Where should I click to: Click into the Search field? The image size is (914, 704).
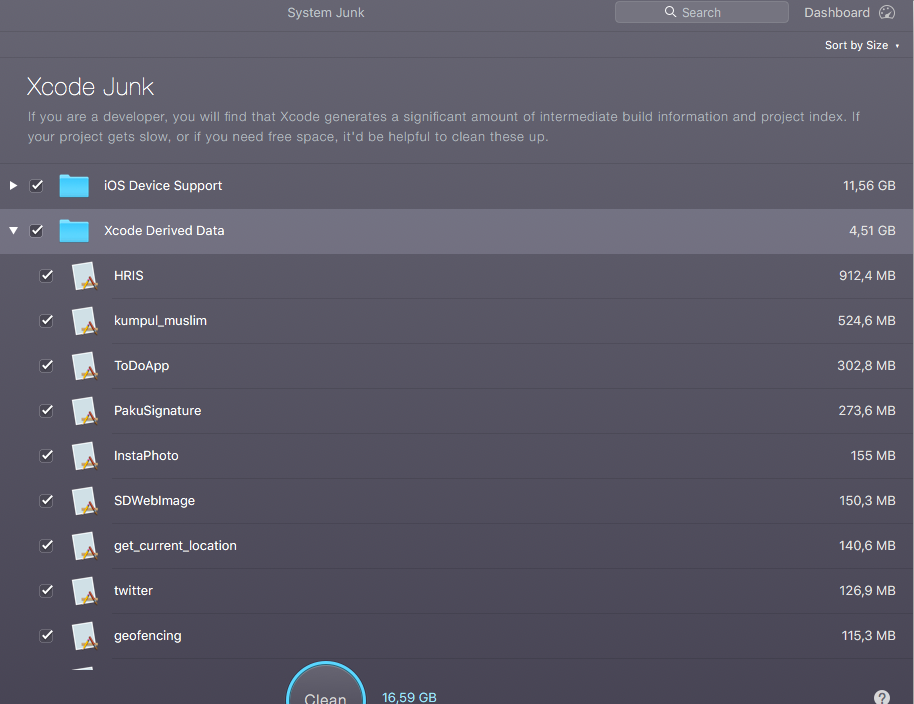pyautogui.click(x=702, y=12)
